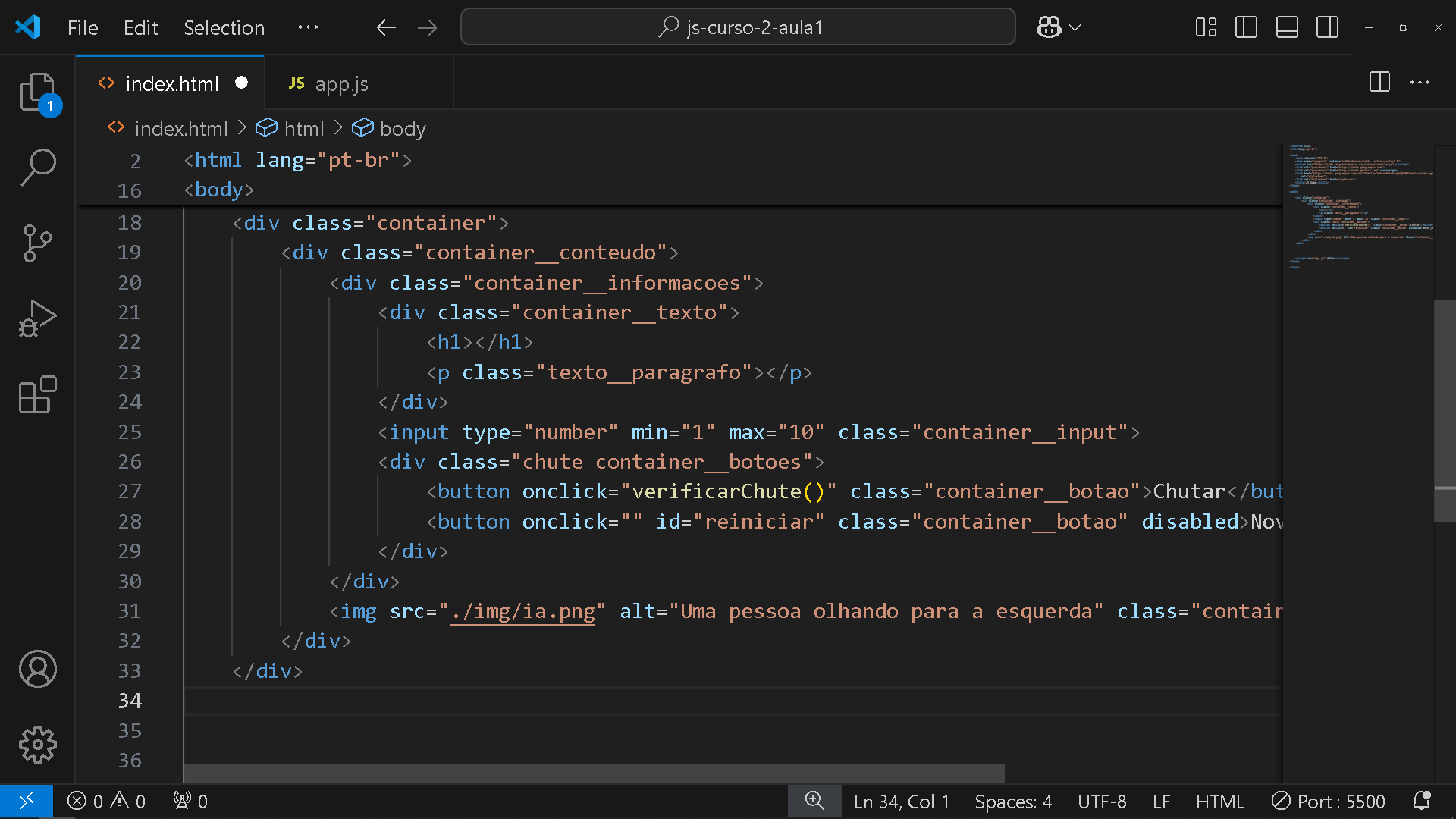Open Source Control view

coord(37,243)
